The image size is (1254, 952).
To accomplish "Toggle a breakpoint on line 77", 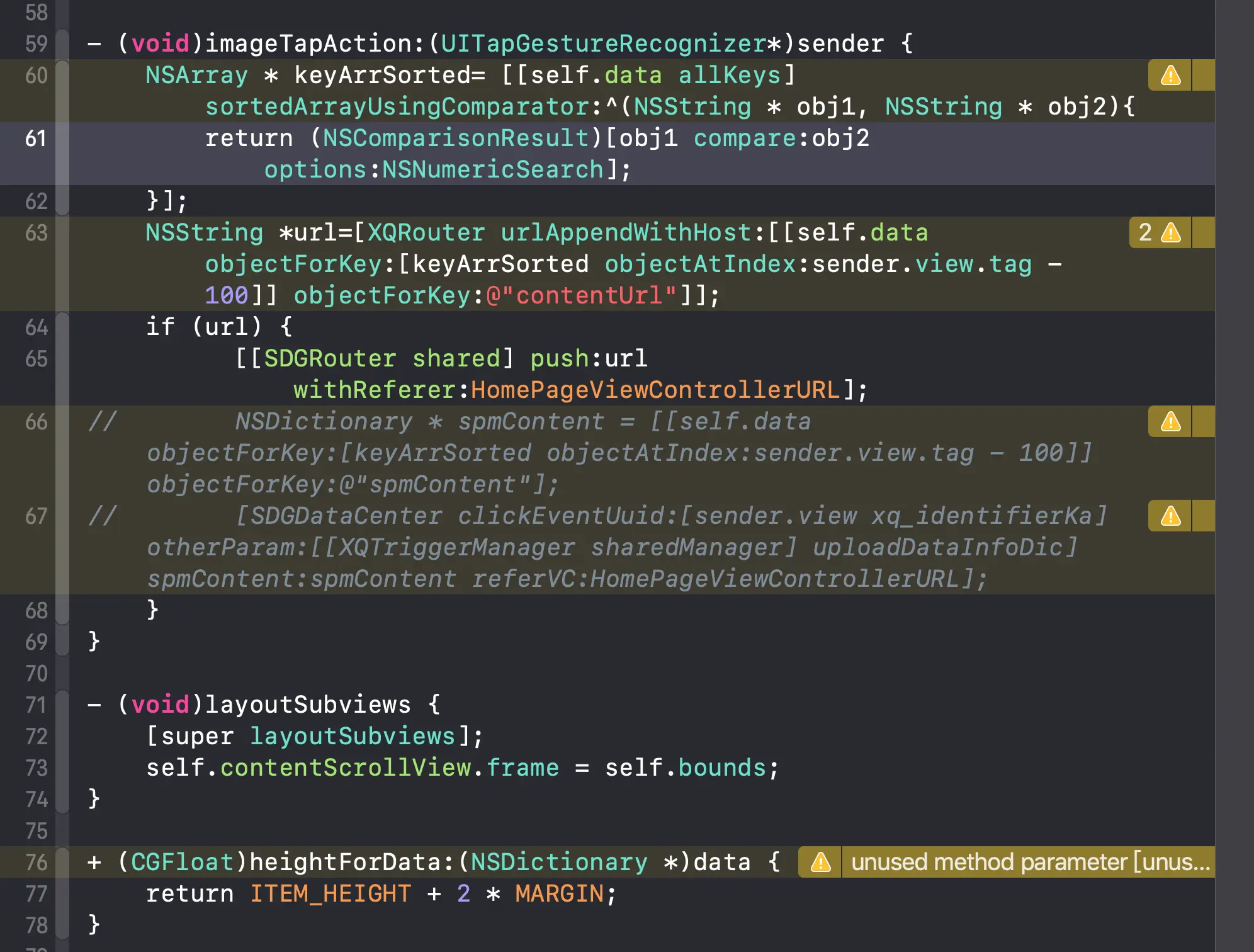I will tap(35, 894).
